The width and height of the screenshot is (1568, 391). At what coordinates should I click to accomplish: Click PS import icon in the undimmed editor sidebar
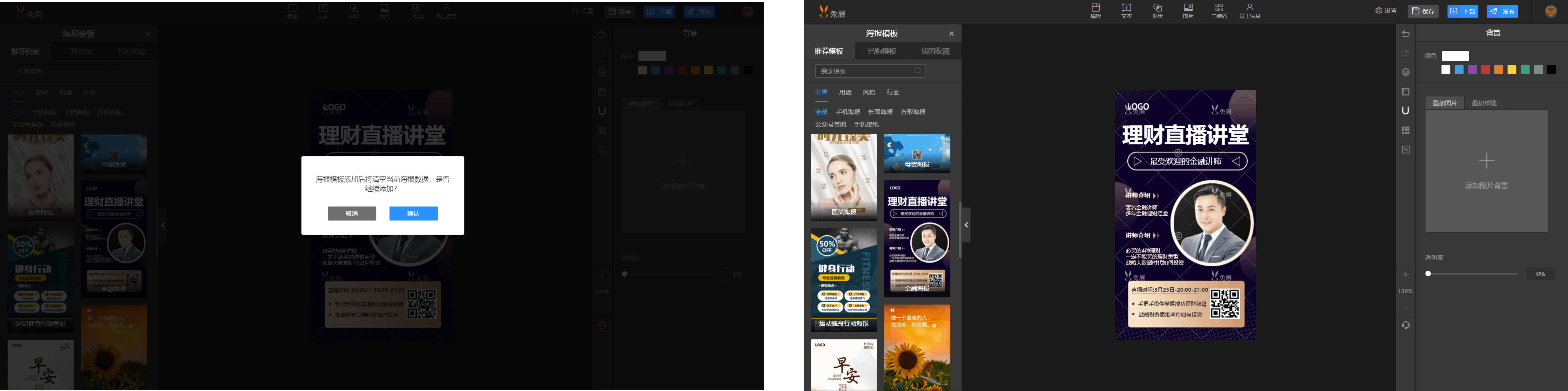(x=1405, y=150)
